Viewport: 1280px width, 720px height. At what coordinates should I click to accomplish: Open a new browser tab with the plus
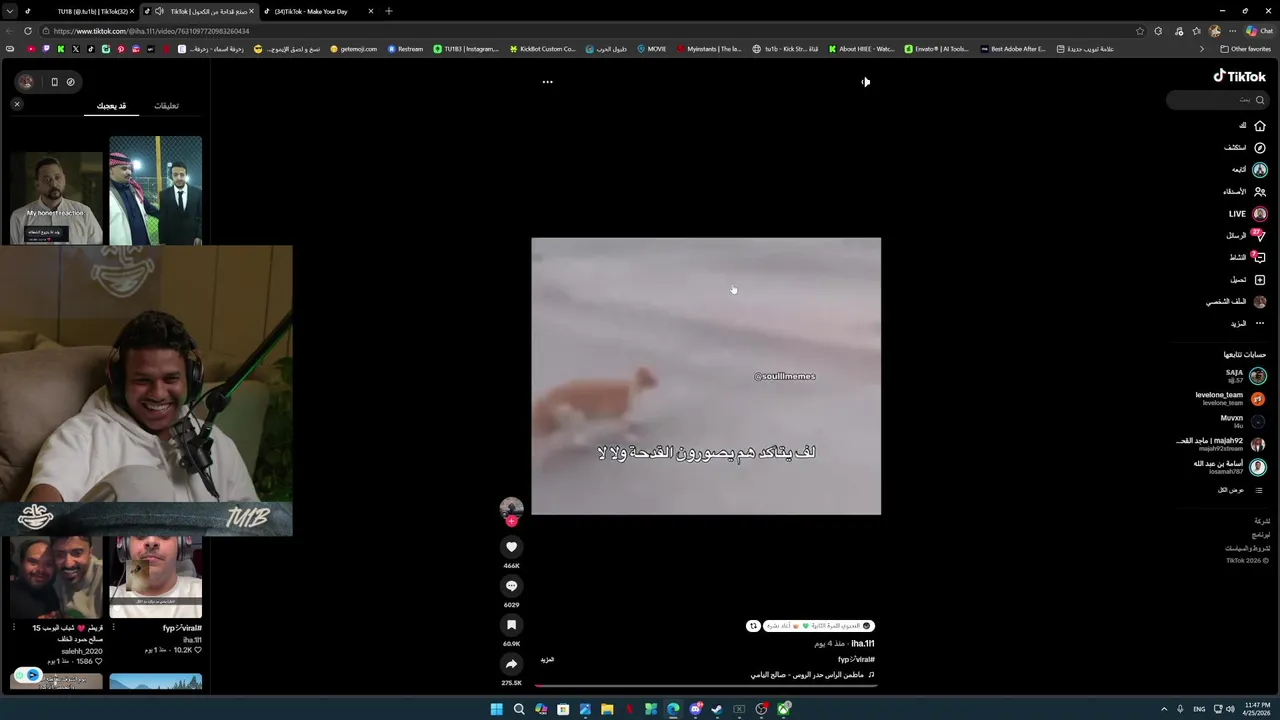(389, 11)
